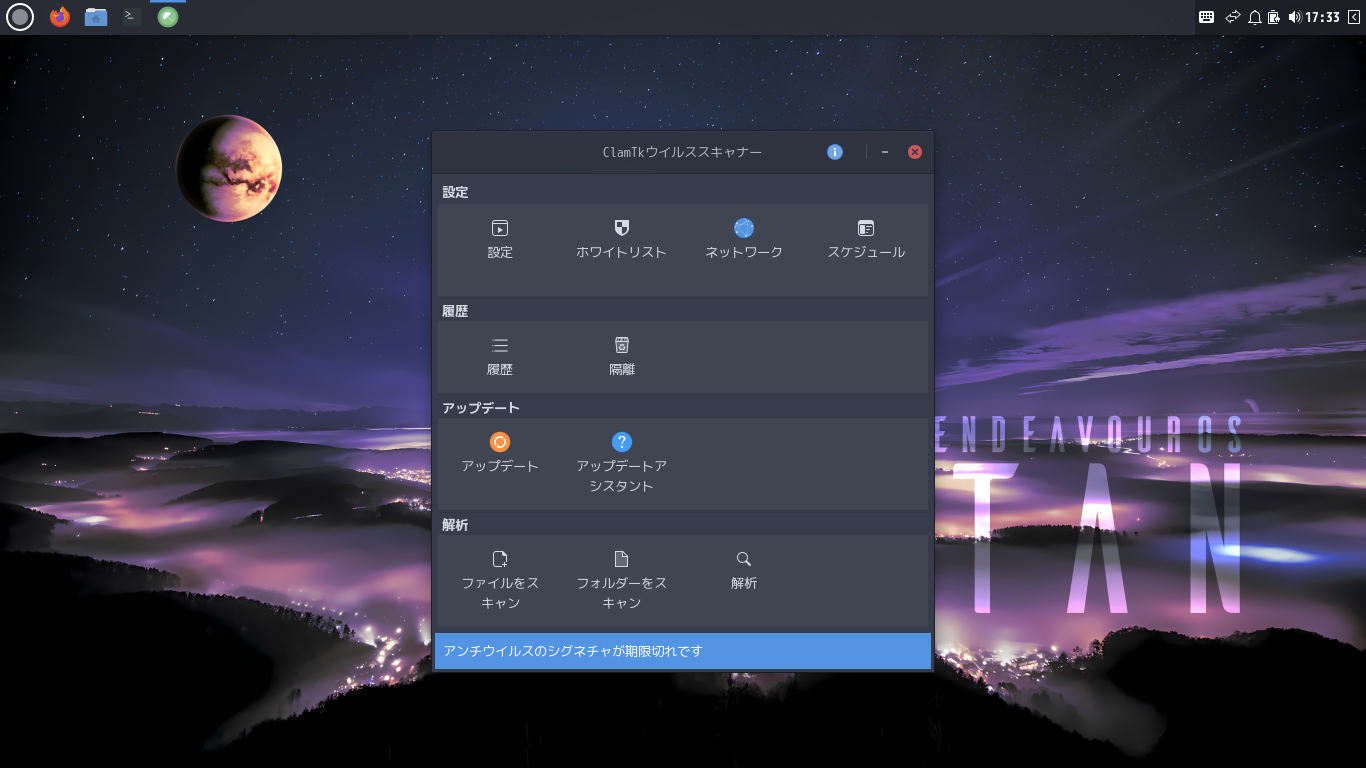Viewport: 1366px width, 768px height.
Task: Show notifications via the bell icon
Action: coord(1255,17)
